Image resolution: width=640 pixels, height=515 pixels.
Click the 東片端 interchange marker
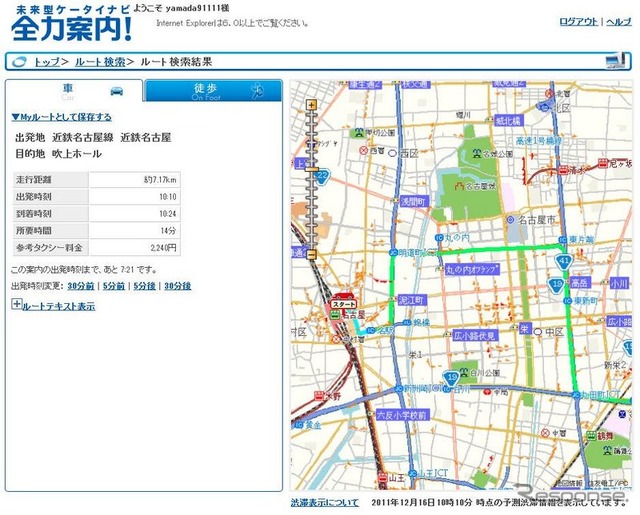(563, 240)
